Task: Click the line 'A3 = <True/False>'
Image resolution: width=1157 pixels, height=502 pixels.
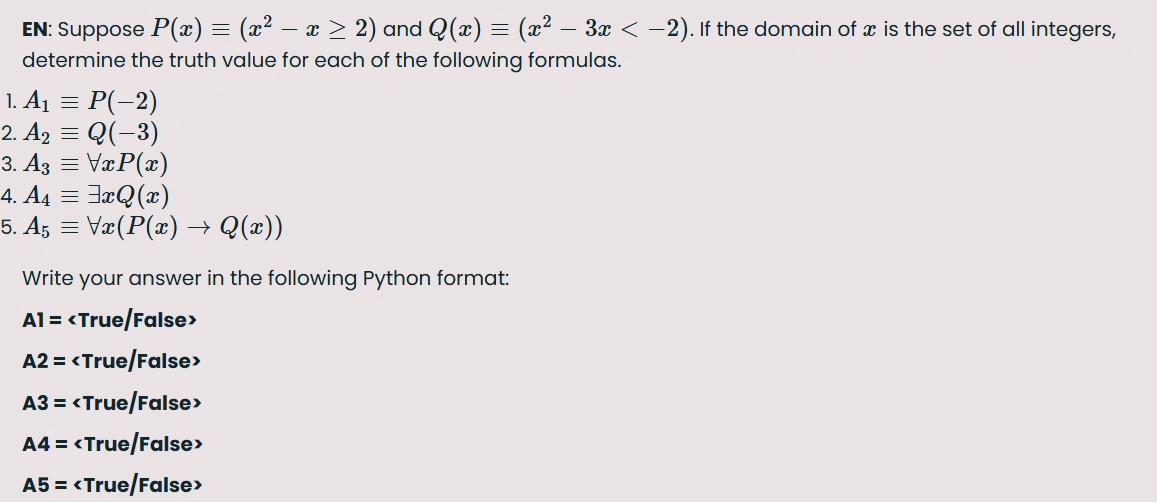Action: 111,403
